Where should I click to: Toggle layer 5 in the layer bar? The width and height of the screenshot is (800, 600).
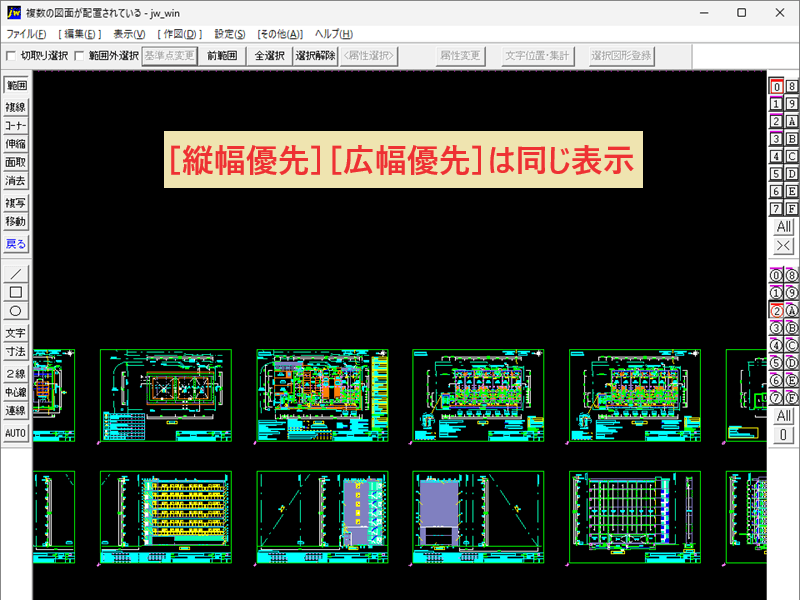tap(776, 173)
